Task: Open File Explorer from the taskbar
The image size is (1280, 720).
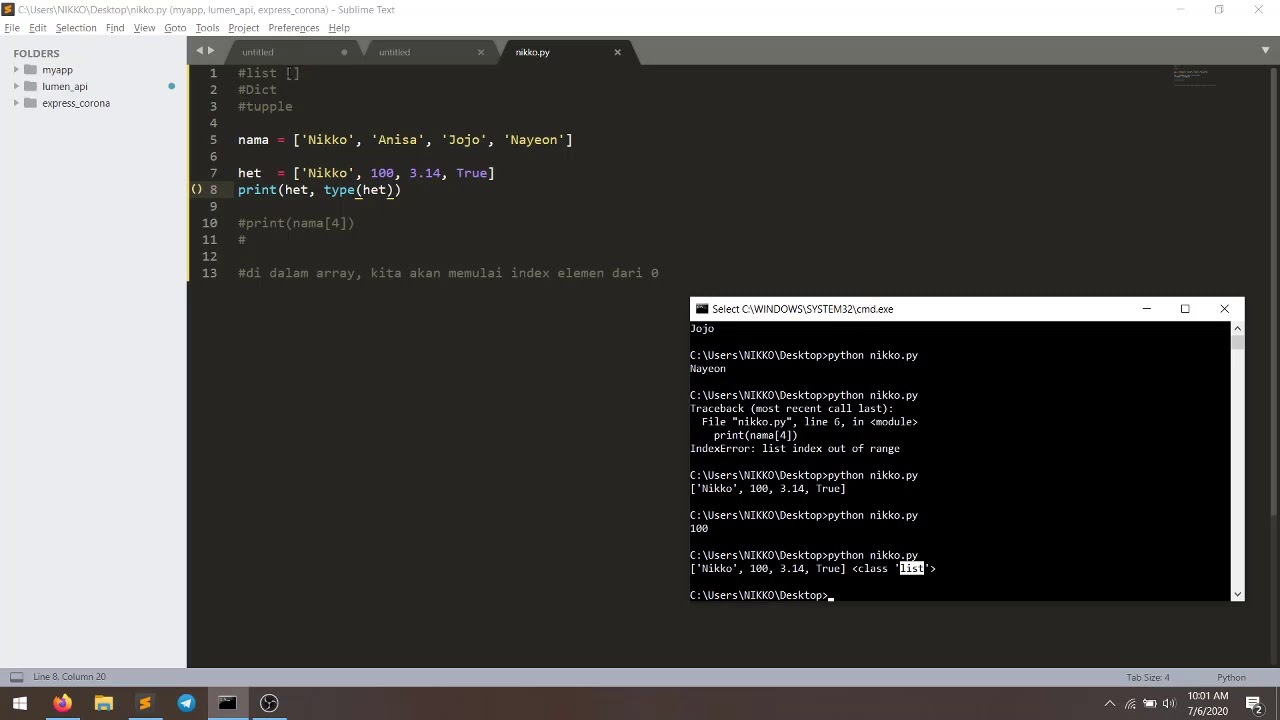Action: coord(103,703)
